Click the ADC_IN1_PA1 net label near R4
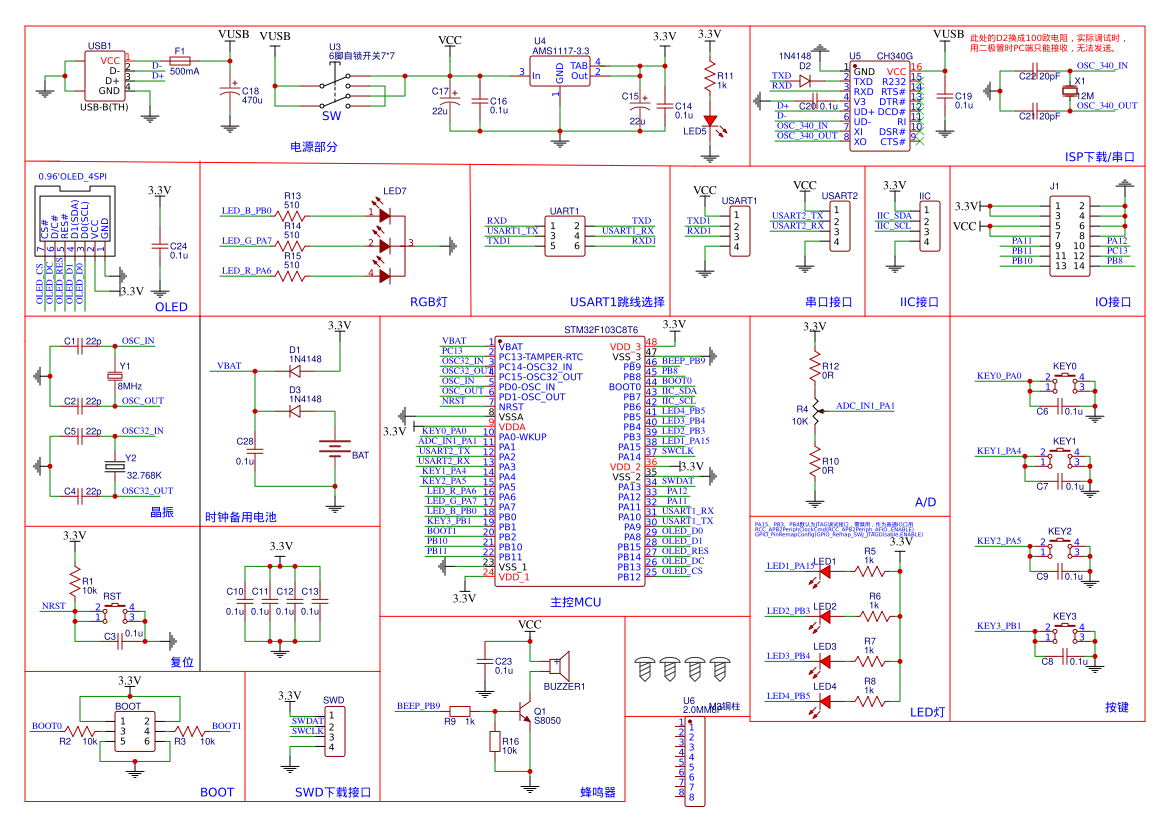Viewport: 1169px width, 828px height. [x=865, y=406]
